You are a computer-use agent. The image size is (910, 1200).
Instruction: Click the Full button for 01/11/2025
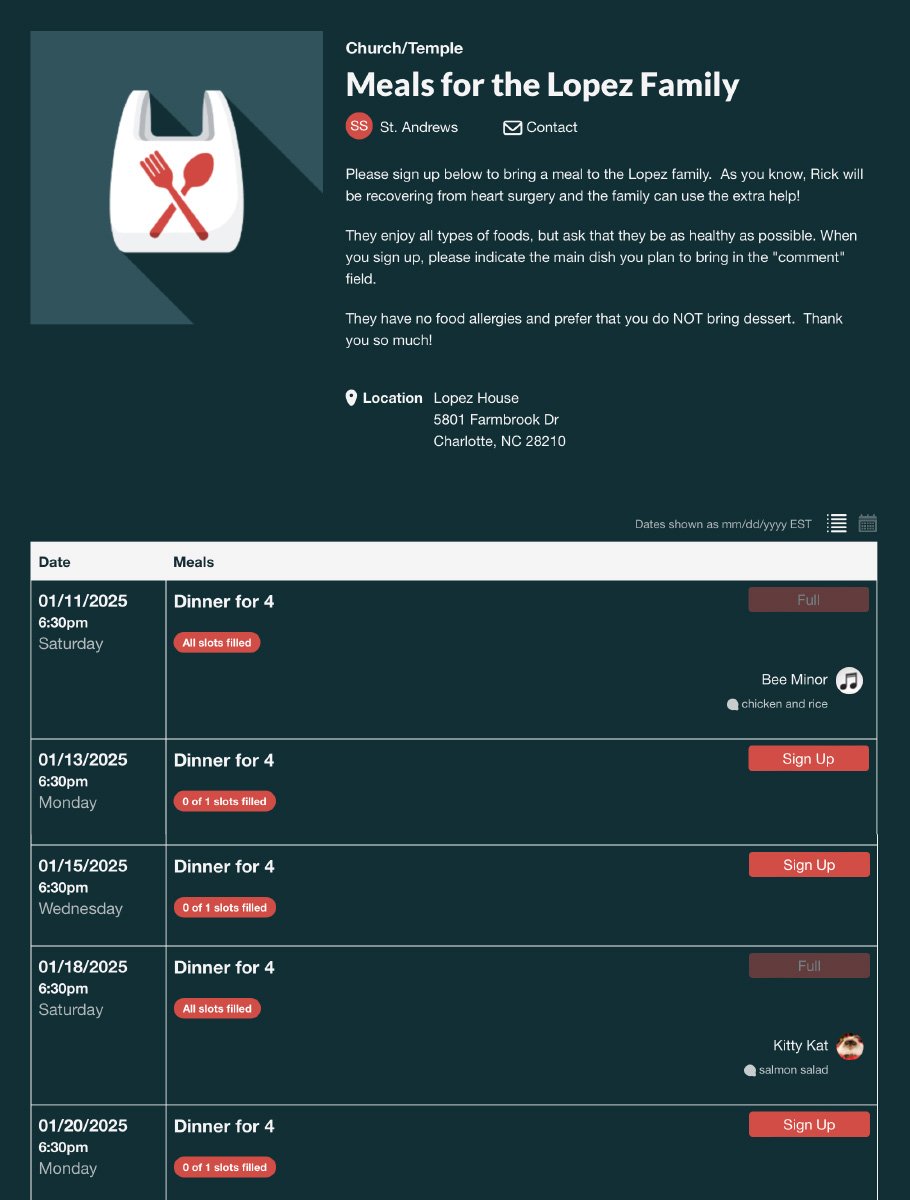(x=808, y=600)
